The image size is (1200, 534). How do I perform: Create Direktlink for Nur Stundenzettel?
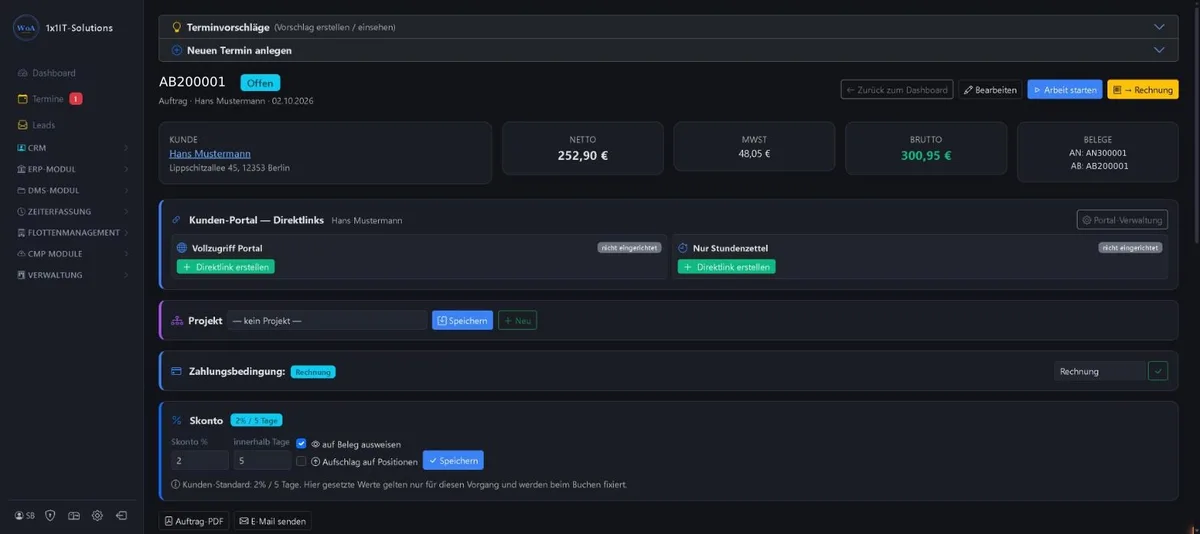tap(726, 267)
